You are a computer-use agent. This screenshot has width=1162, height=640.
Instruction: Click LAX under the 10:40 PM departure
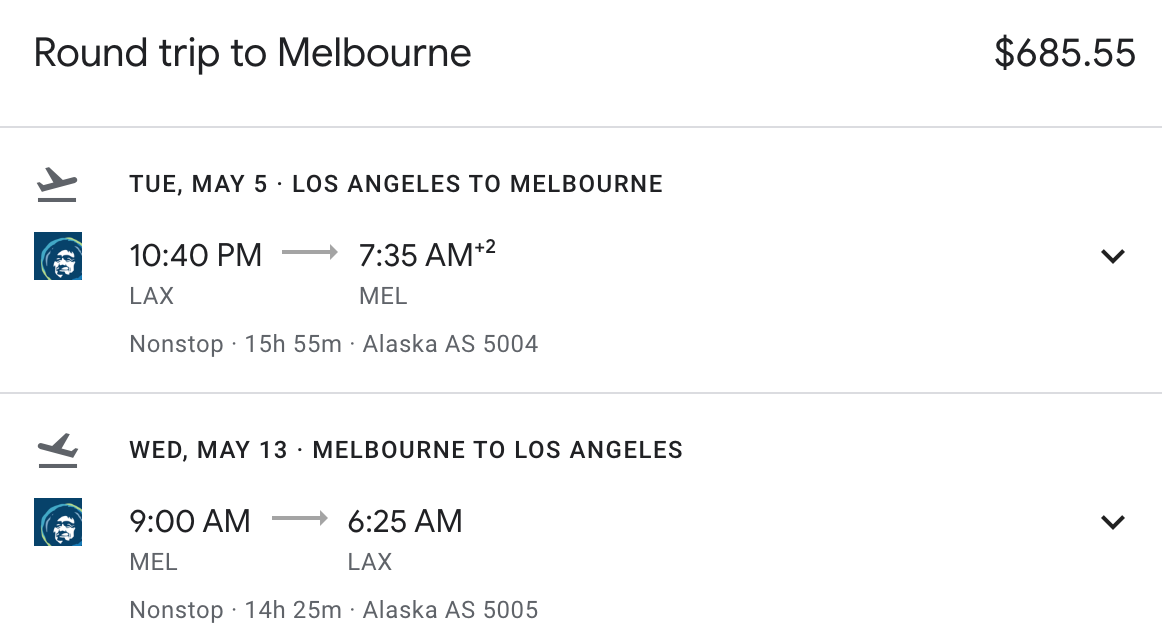click(152, 296)
